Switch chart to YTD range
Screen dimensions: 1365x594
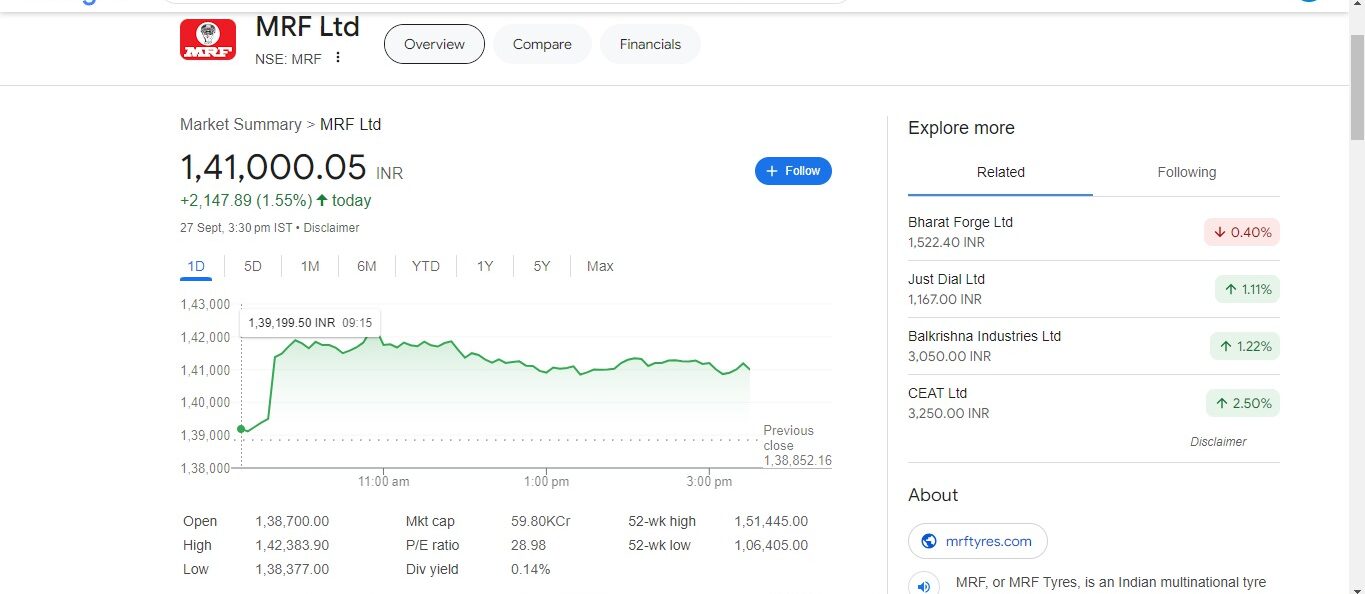click(x=426, y=266)
